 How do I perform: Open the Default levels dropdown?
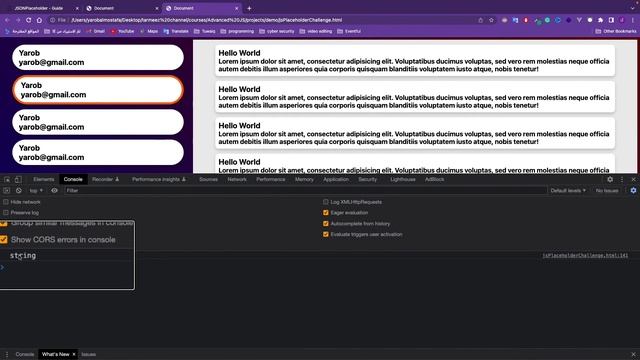pos(568,191)
